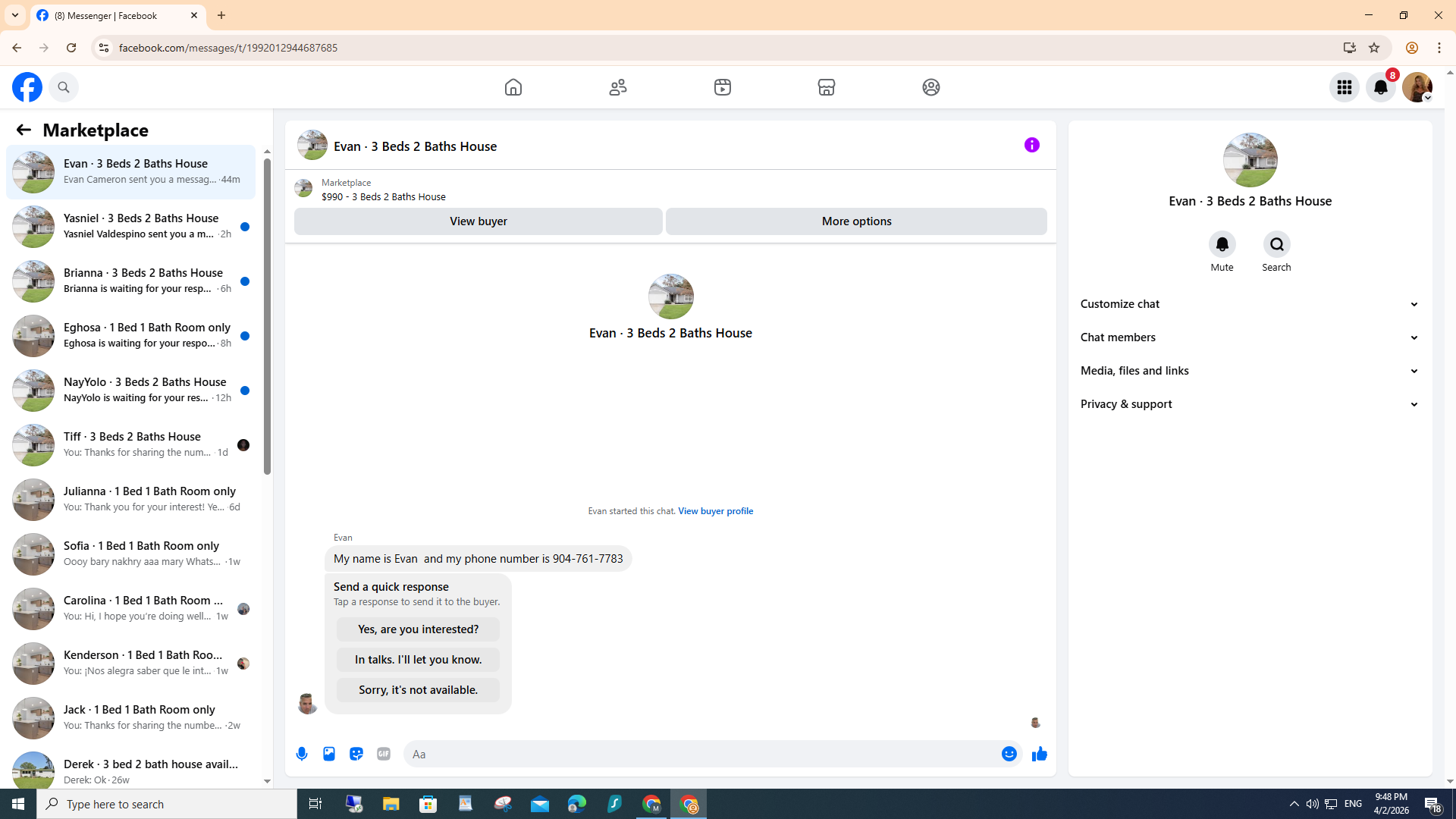Viewport: 1456px width, 819px height.
Task: Go back from Marketplace chats list
Action: (x=24, y=130)
